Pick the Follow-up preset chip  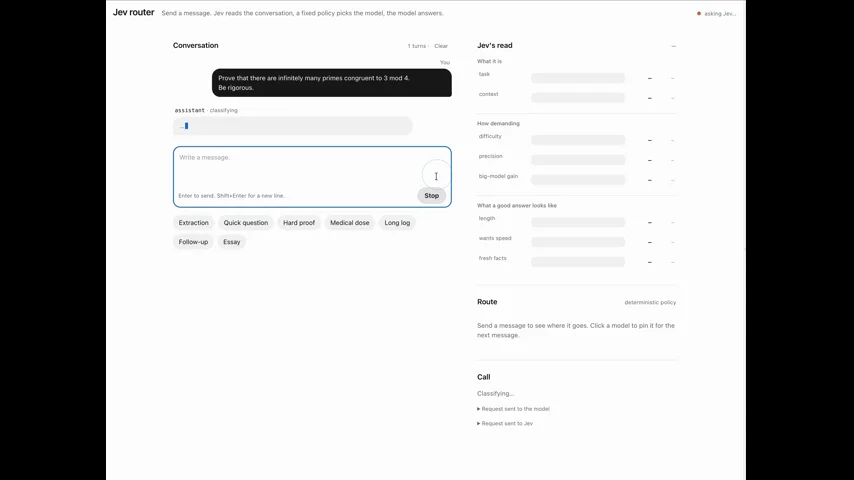(193, 242)
